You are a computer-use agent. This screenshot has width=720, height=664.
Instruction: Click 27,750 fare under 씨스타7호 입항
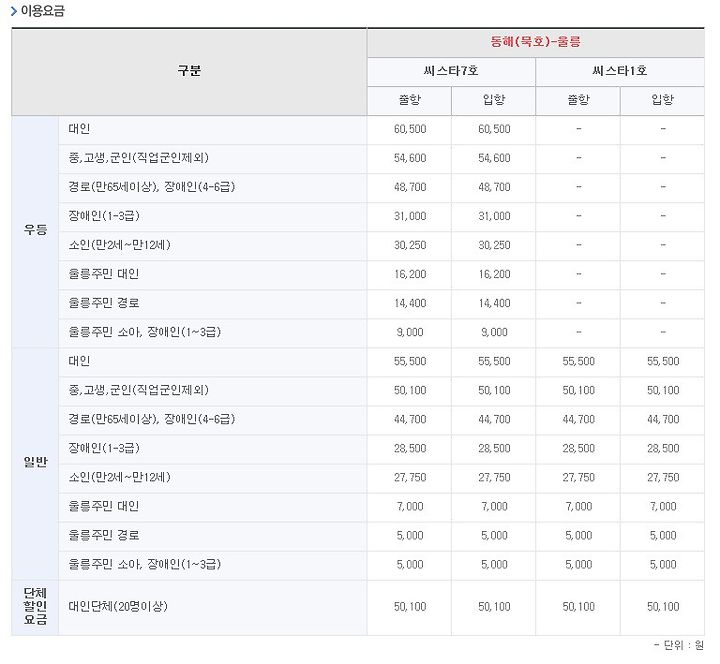click(x=494, y=478)
